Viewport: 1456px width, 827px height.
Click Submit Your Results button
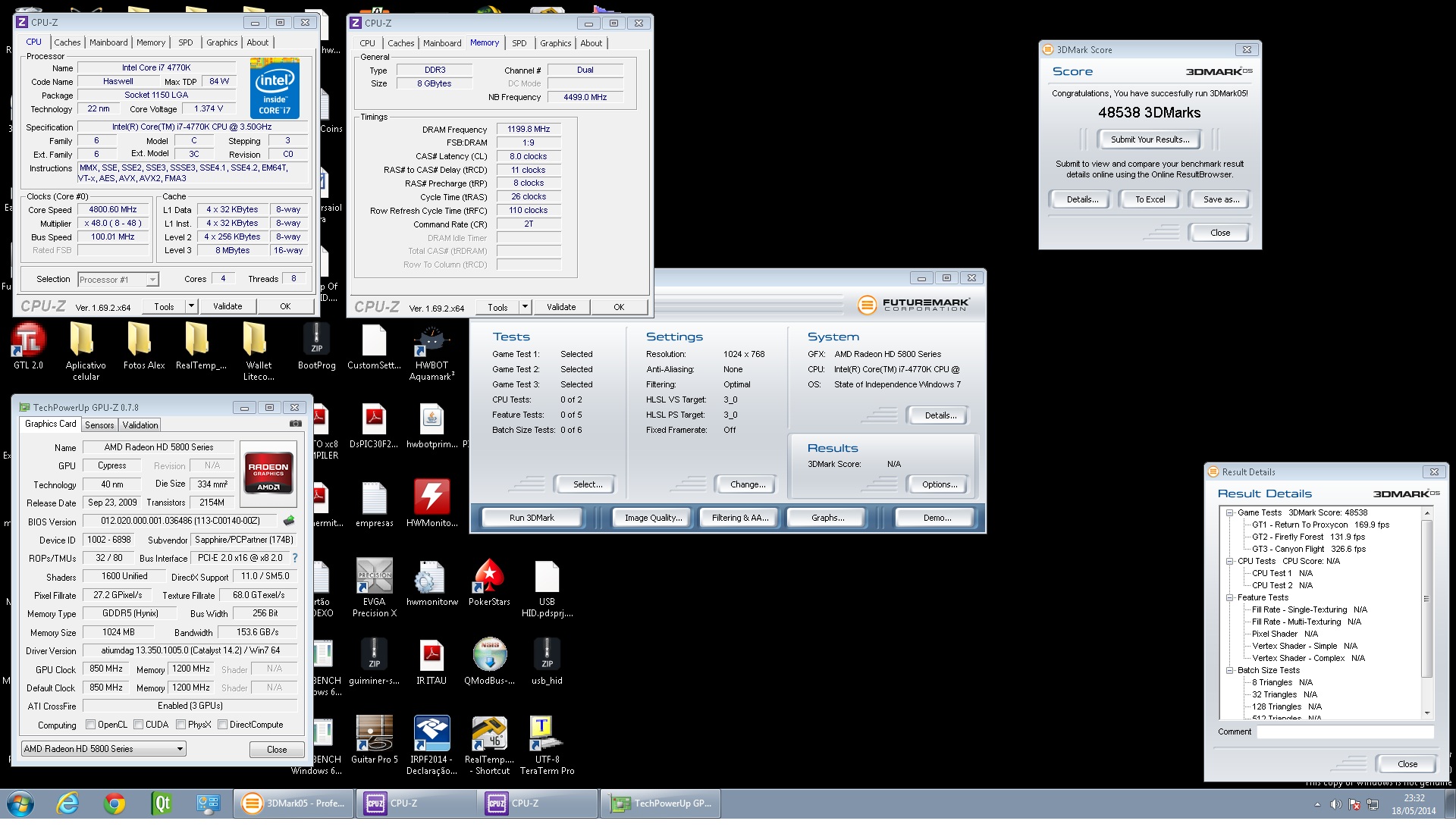pyautogui.click(x=1150, y=140)
